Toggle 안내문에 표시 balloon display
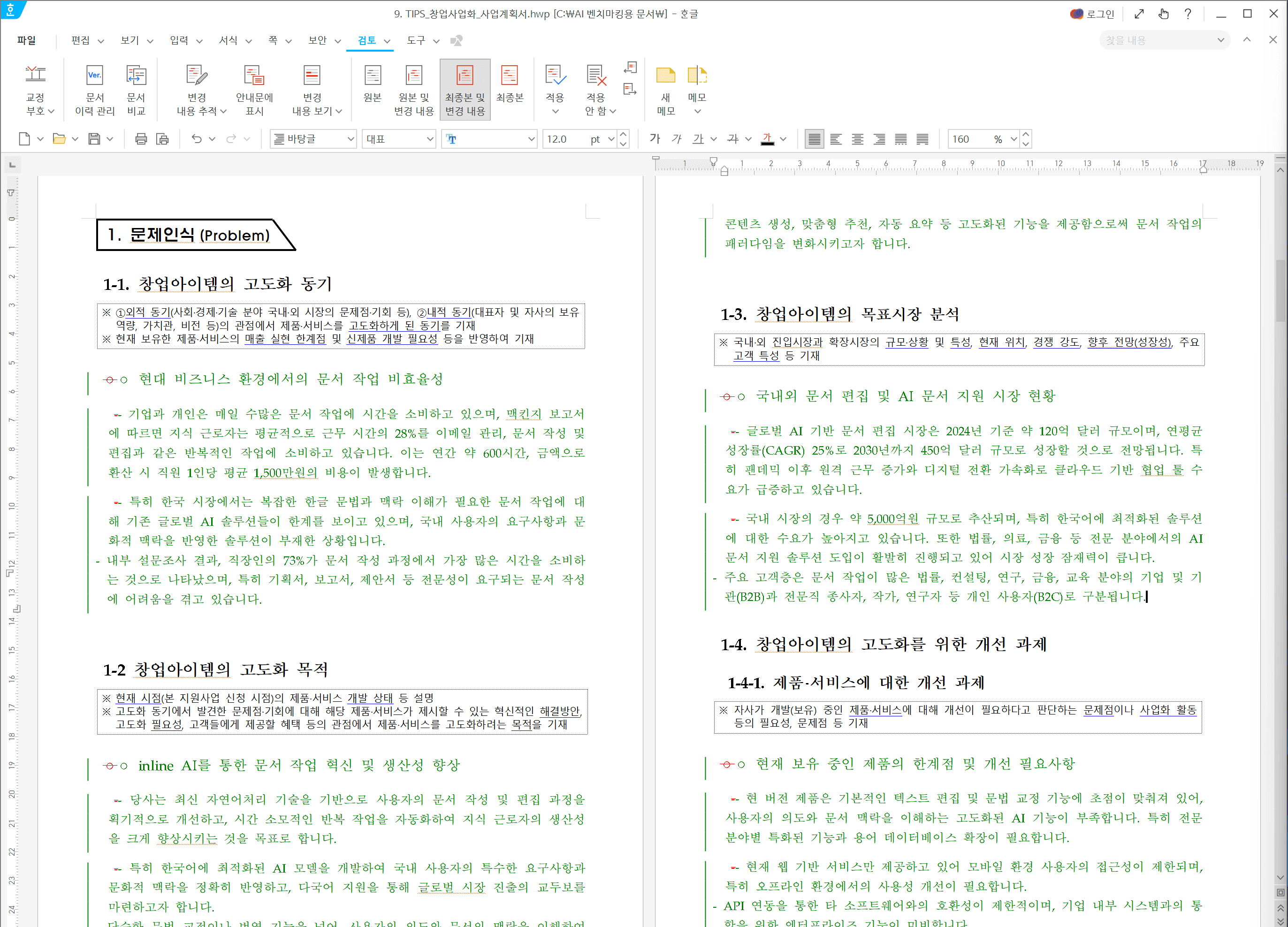 (x=254, y=89)
